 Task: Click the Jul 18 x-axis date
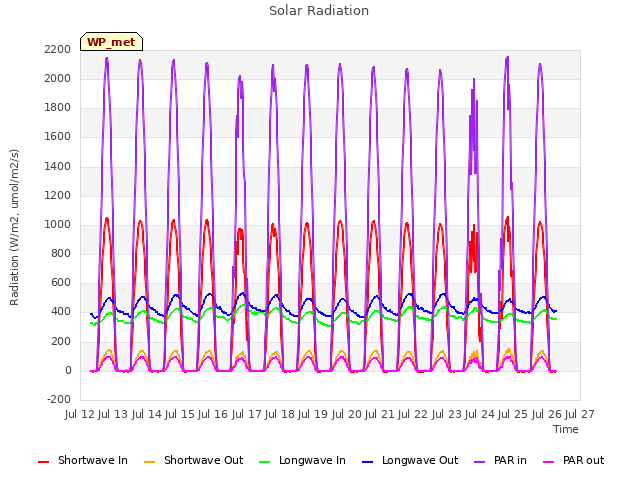pos(280,414)
